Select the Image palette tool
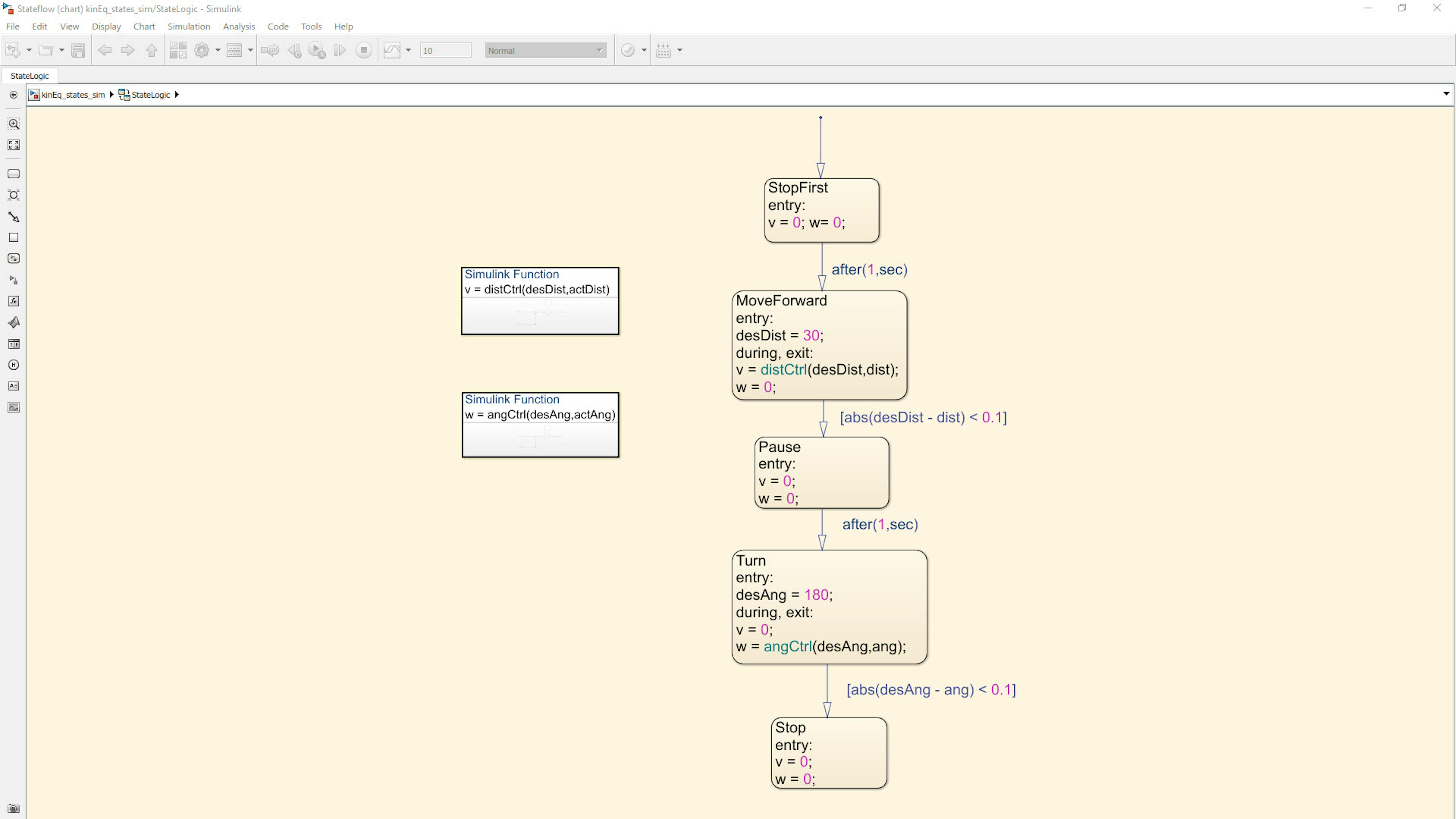Viewport: 1456px width, 819px height. 14,407
